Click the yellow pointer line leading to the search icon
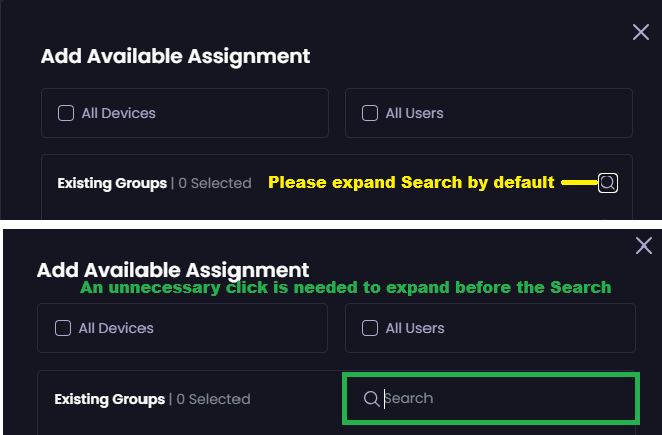 [x=579, y=183]
